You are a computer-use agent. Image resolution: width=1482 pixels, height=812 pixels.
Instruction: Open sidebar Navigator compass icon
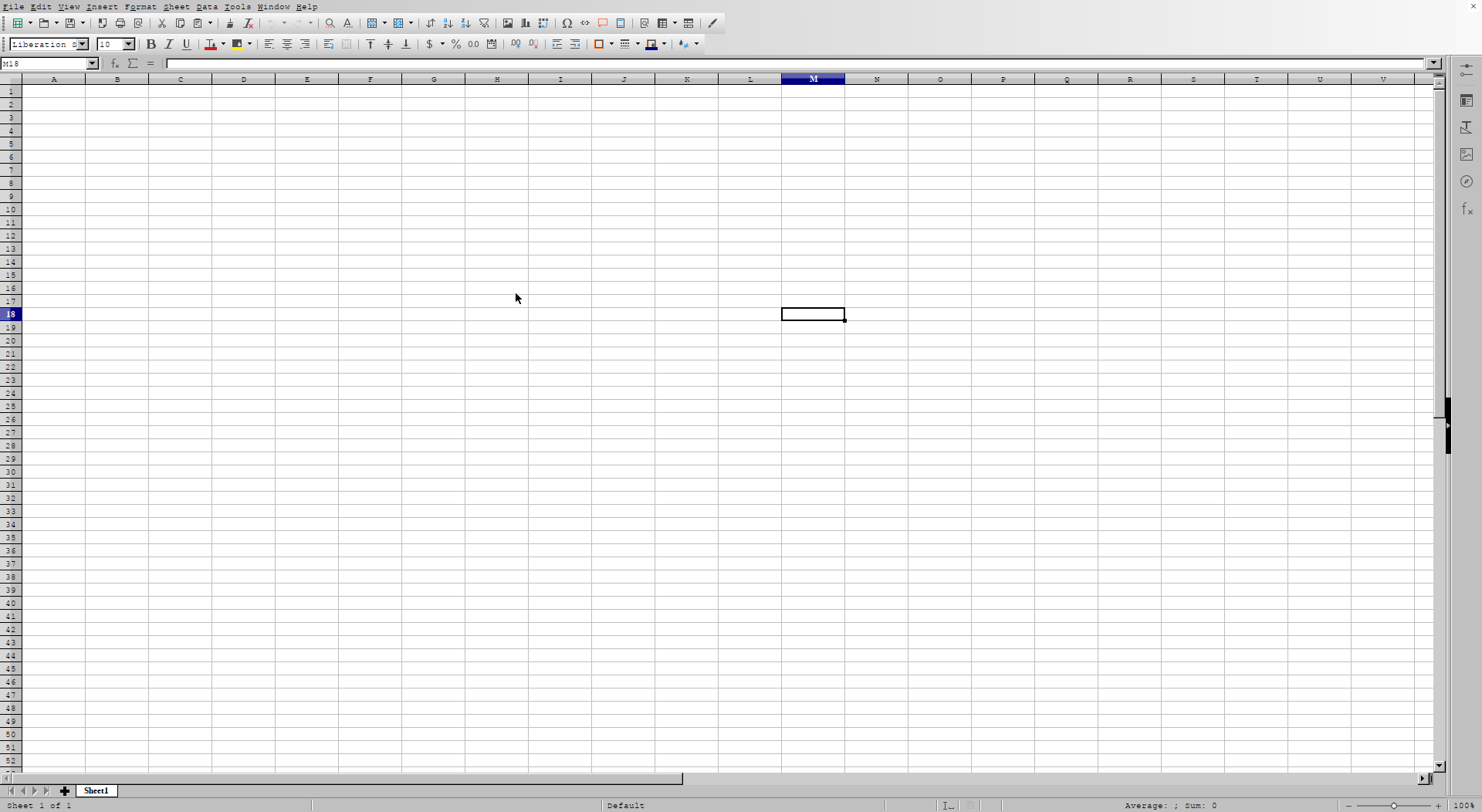[x=1467, y=182]
